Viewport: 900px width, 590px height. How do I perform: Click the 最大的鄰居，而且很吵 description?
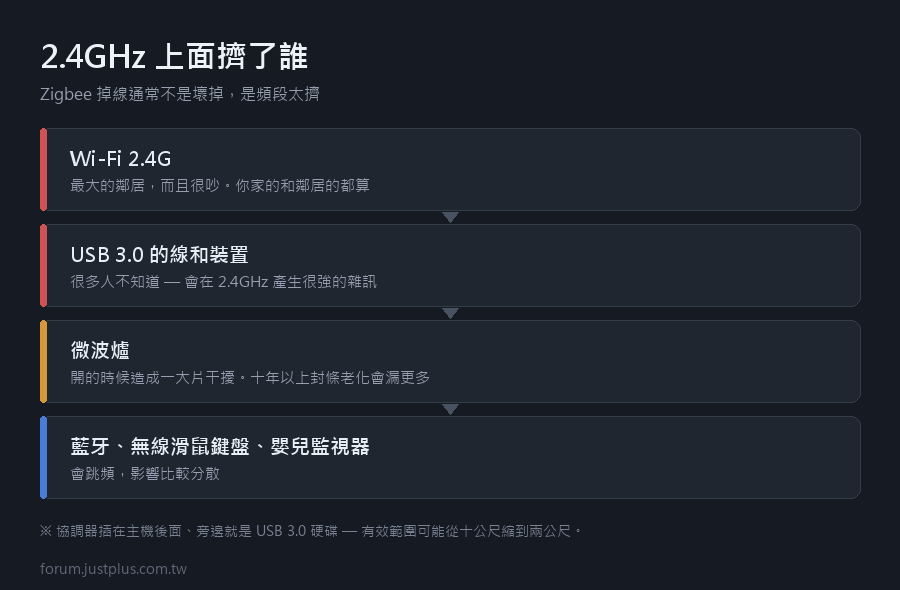[x=220, y=185]
